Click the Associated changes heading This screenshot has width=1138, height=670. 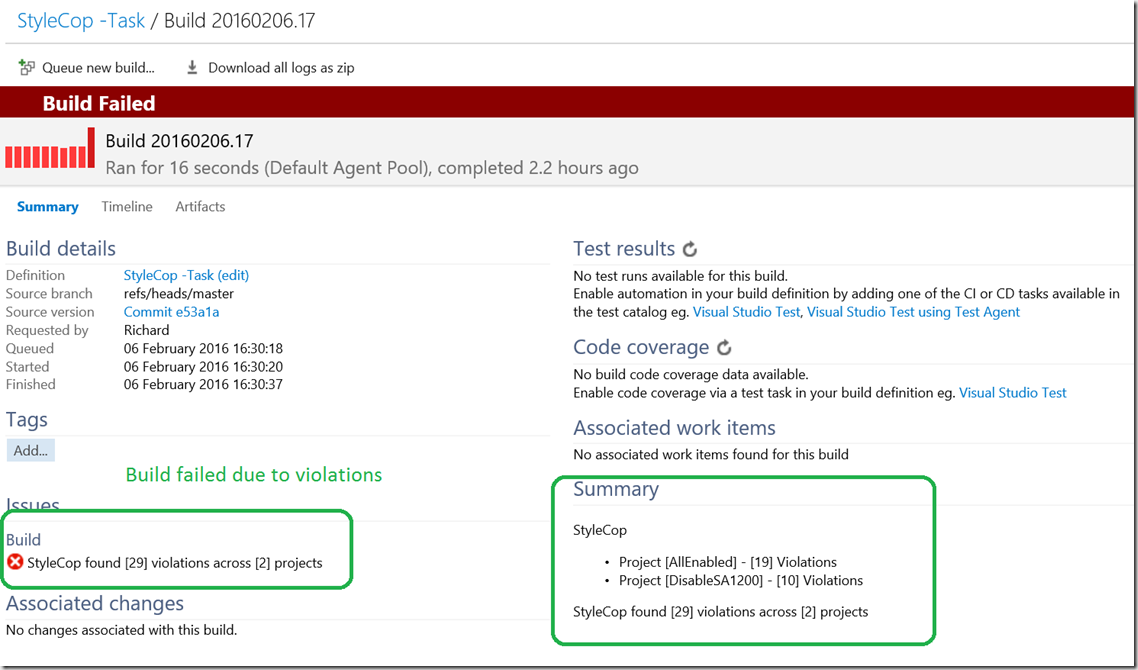tap(95, 603)
